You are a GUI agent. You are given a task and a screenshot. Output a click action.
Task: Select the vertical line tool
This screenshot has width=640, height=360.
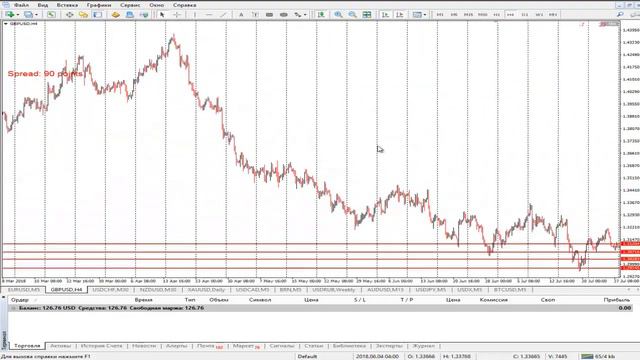[195, 15]
